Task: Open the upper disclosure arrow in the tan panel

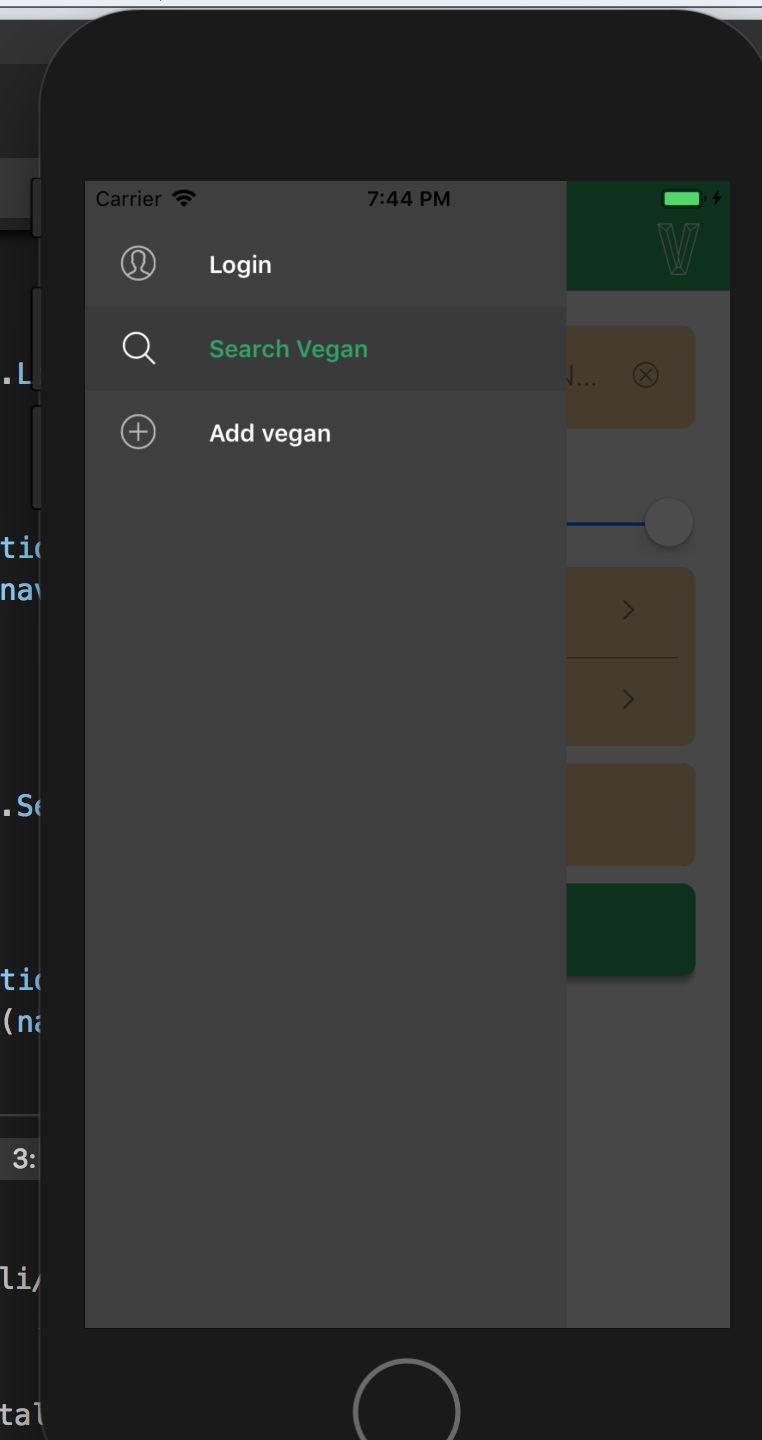Action: tap(628, 609)
